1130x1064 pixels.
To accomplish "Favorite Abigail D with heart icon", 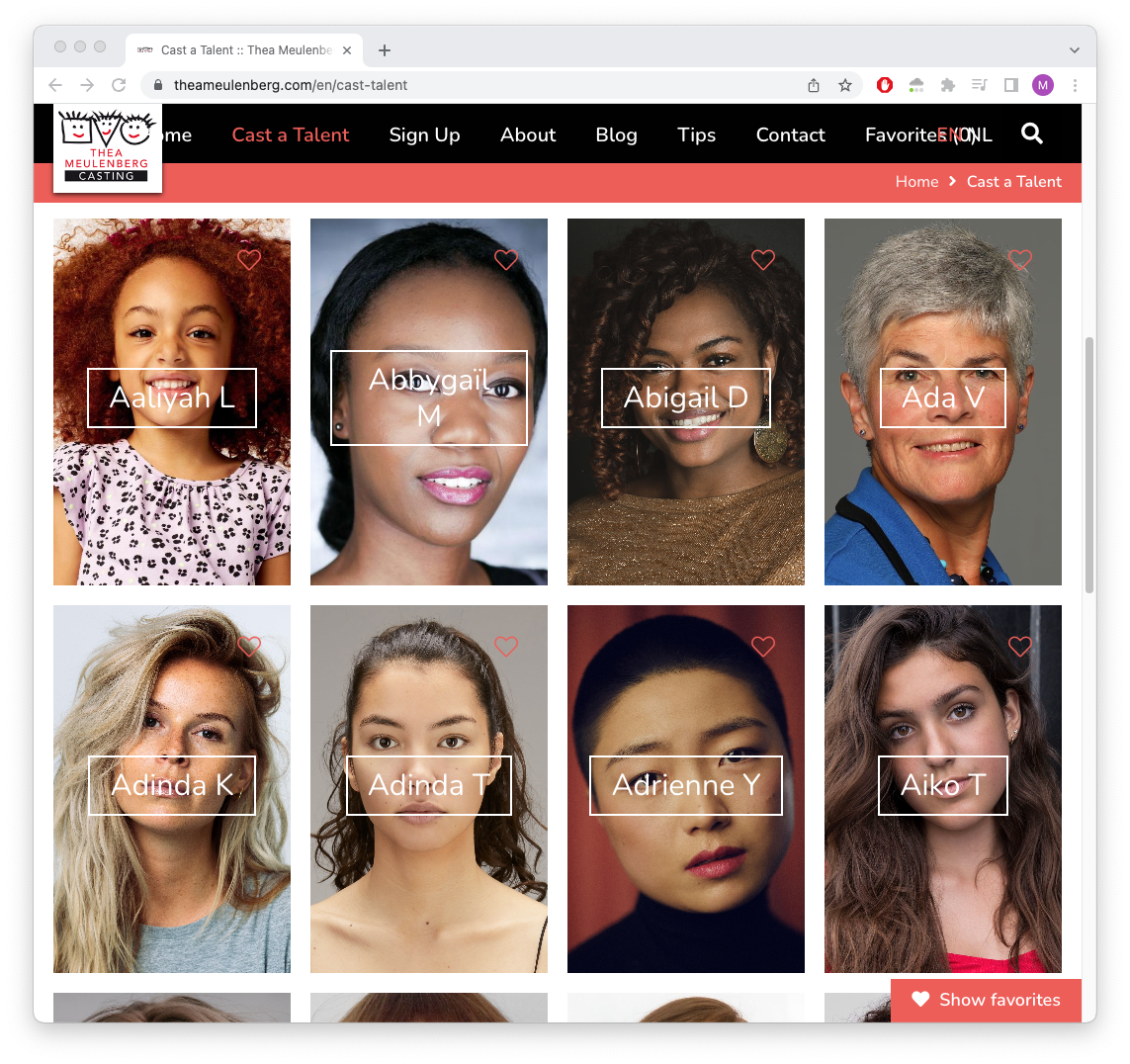I will [x=763, y=259].
